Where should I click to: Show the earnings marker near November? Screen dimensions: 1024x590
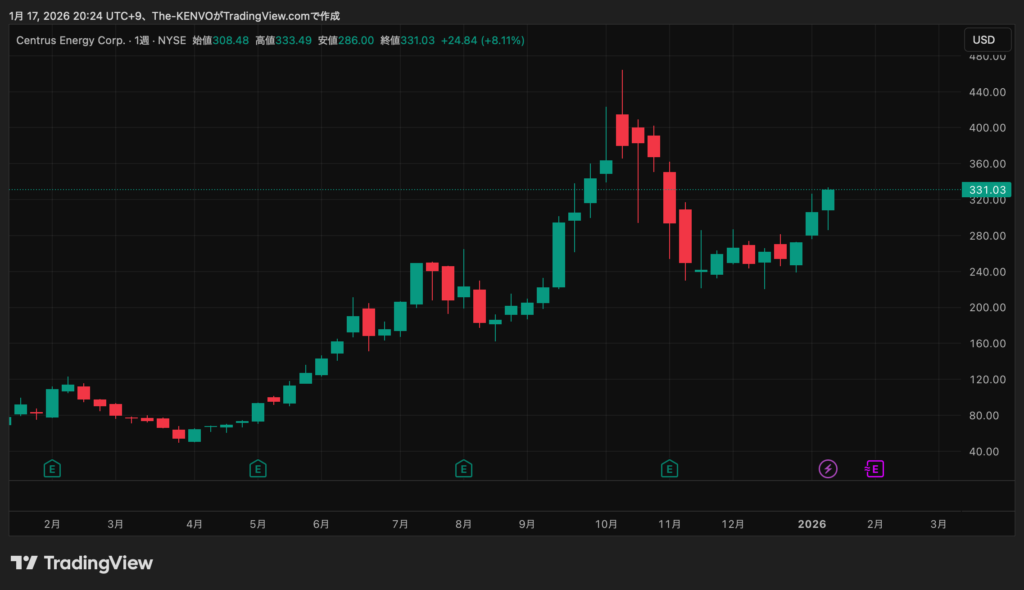click(x=669, y=468)
